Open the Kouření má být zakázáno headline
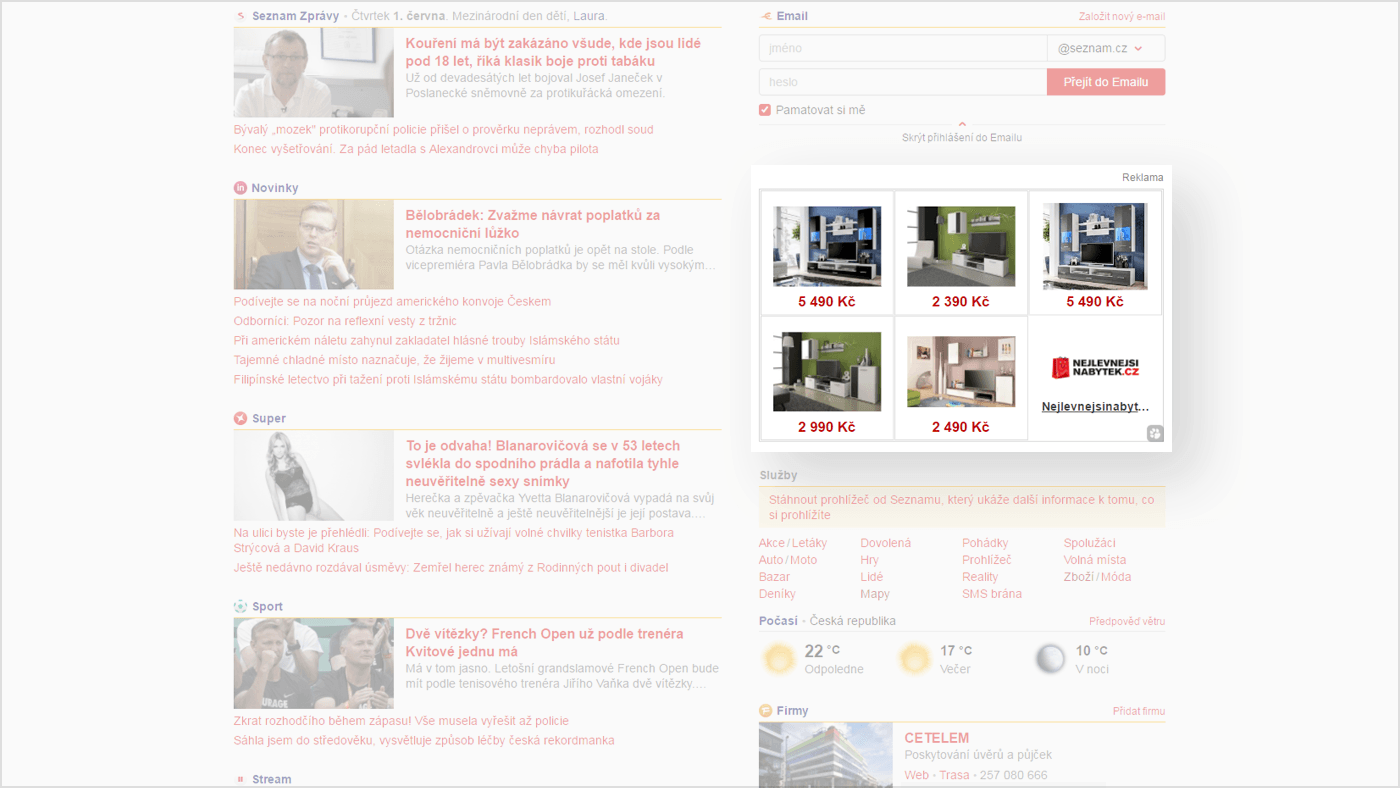The height and width of the screenshot is (788, 1400). click(x=553, y=52)
